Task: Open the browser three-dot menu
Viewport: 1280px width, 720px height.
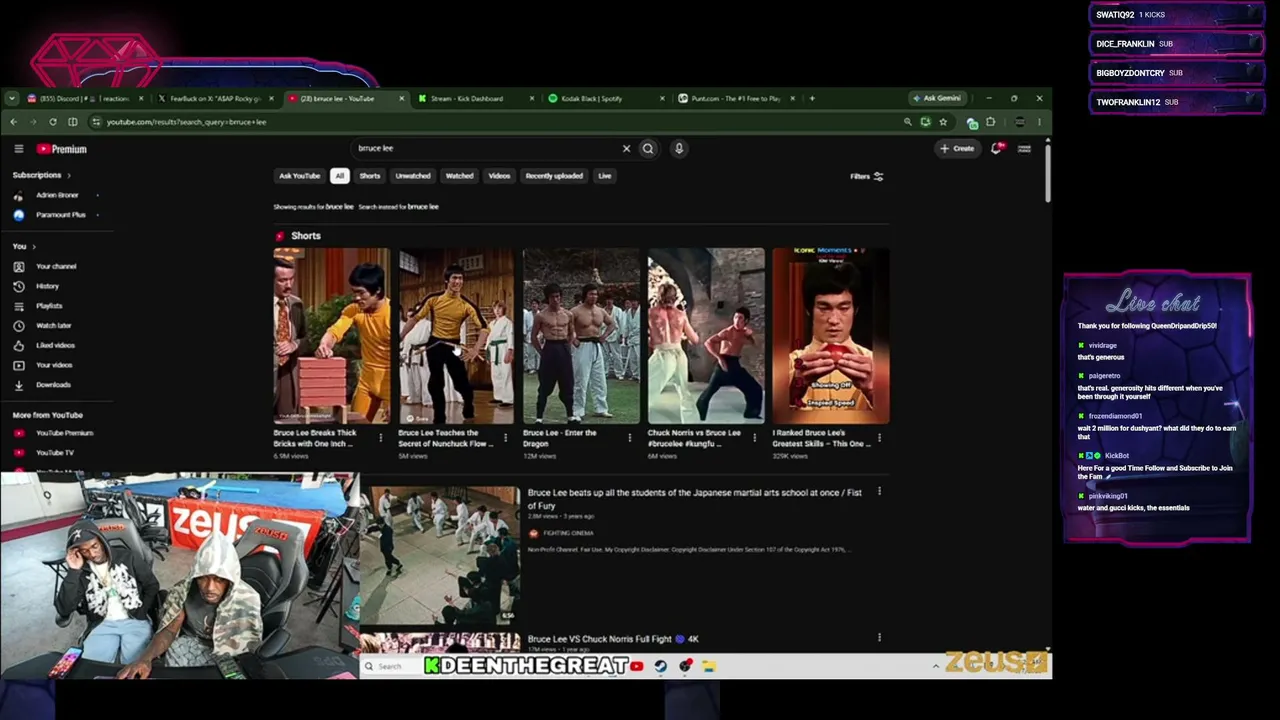Action: click(x=1039, y=122)
